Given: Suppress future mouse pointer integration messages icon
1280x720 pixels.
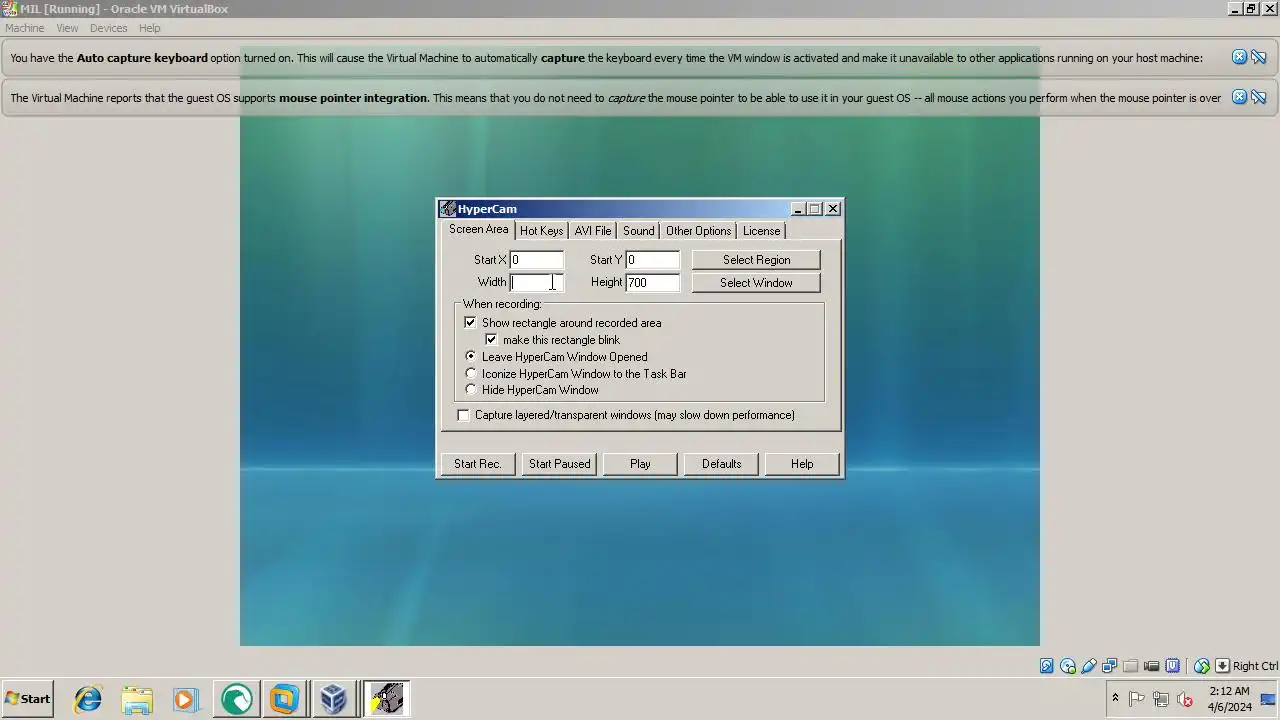Looking at the screenshot, I should click(x=1259, y=97).
